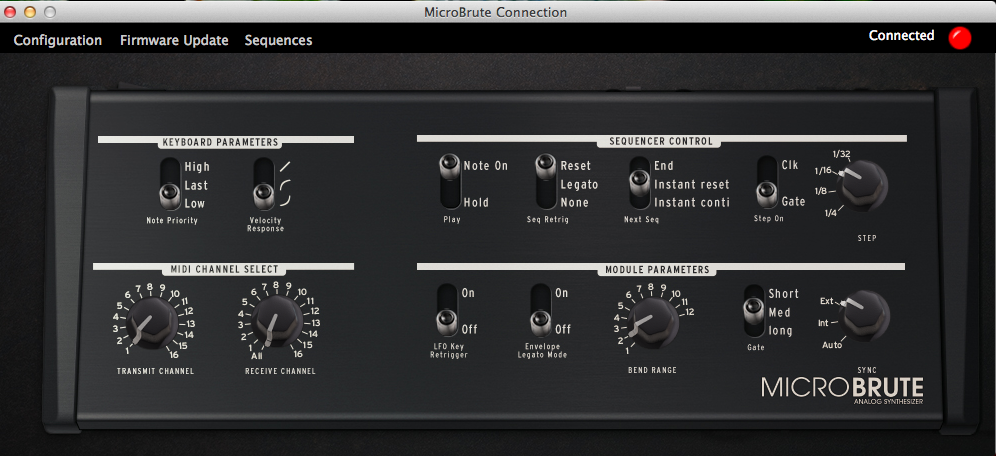
Task: Toggle the Note Priority switch
Action: click(170, 184)
